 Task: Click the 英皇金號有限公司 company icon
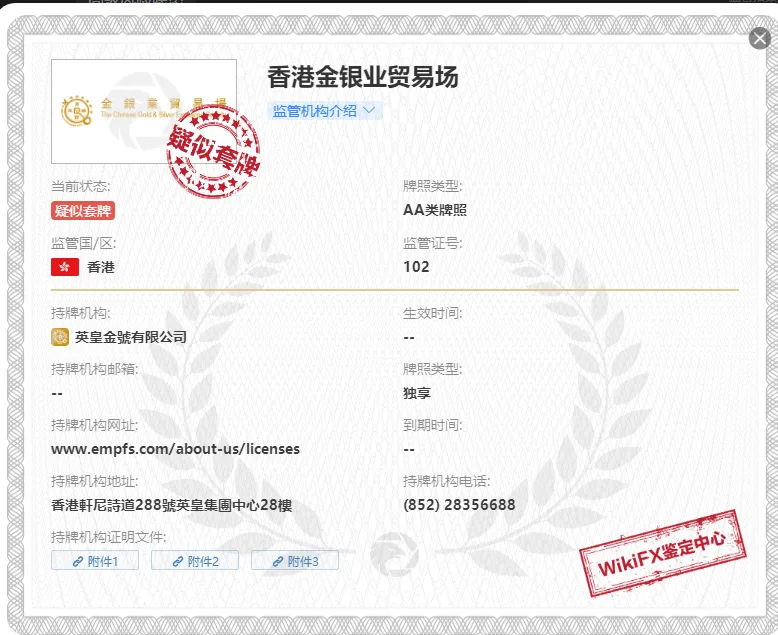click(x=60, y=337)
